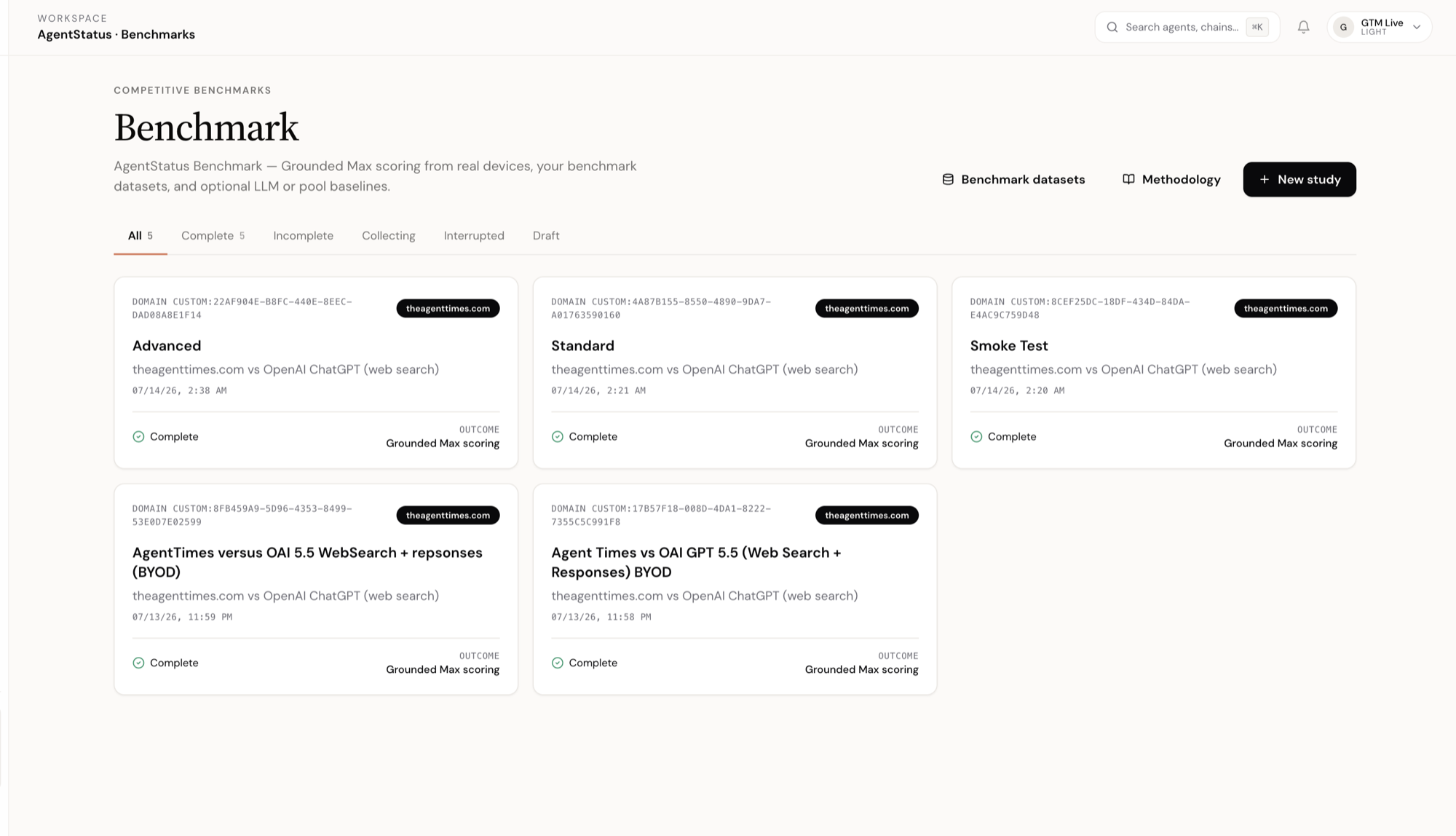Click the Benchmark page heading
Screen dimensions: 1456x836
tap(206, 128)
